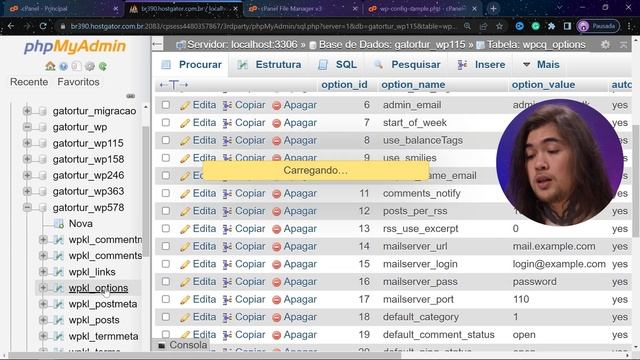The image size is (640, 360).
Task: Collapse the gatortur_wp database node
Action: (x=27, y=127)
